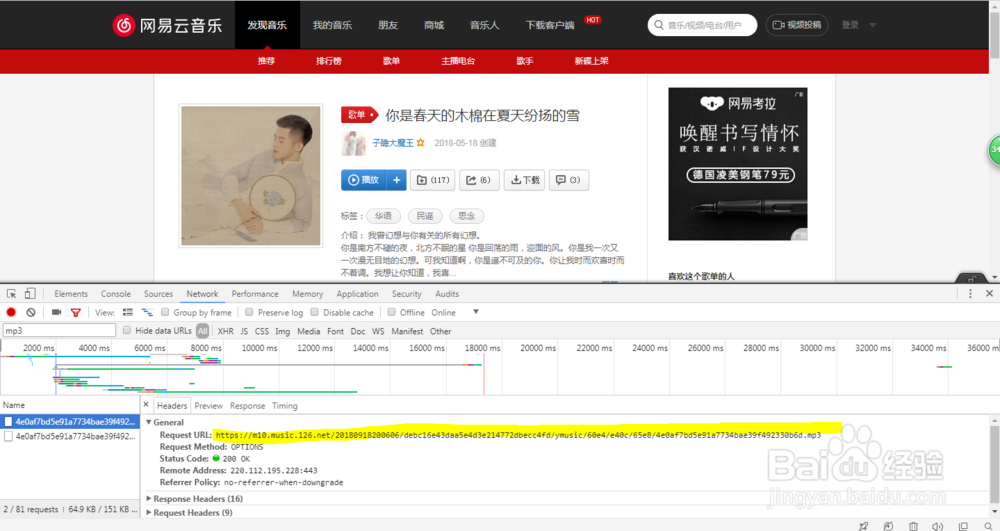This screenshot has width=1000, height=531.
Task: Open DevTools three-dot customize menu
Action: [x=970, y=294]
